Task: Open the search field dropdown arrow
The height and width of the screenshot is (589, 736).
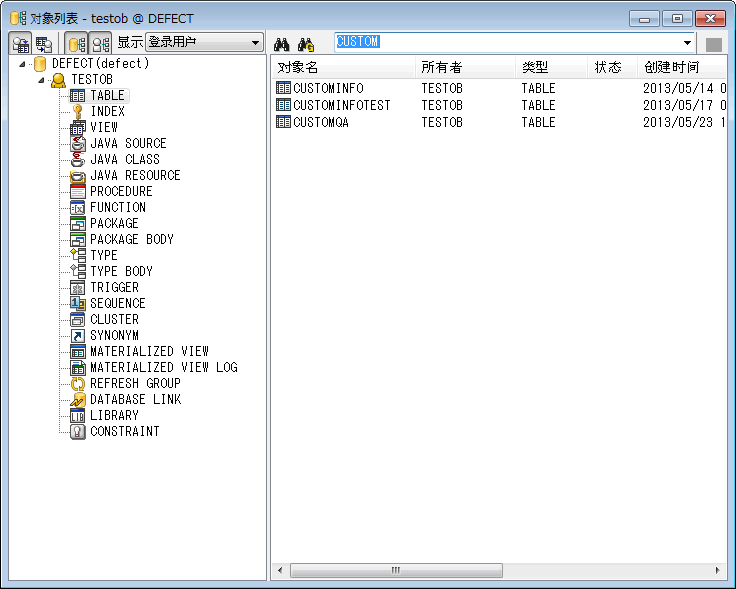Action: tap(687, 43)
